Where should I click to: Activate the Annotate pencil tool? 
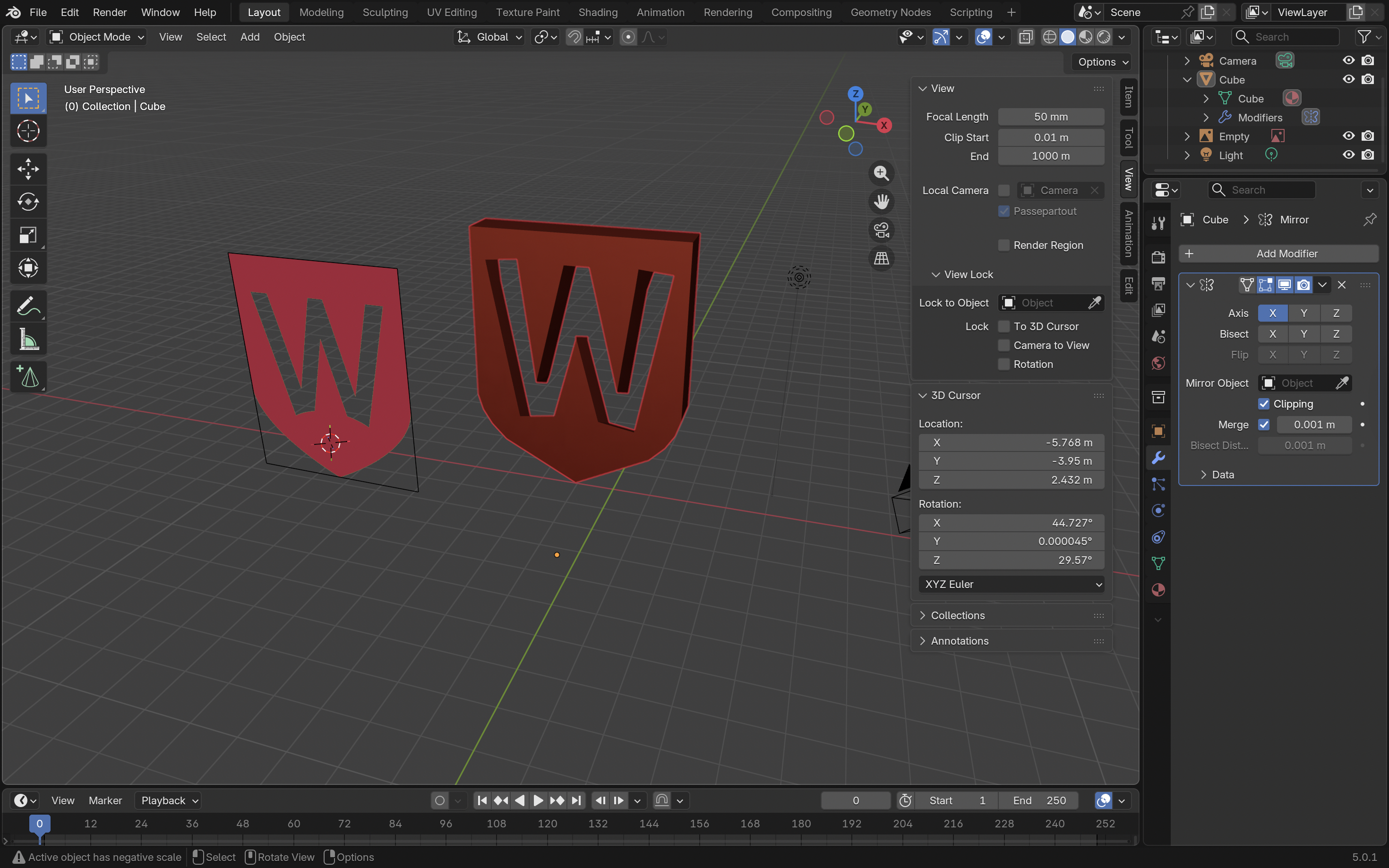27,306
